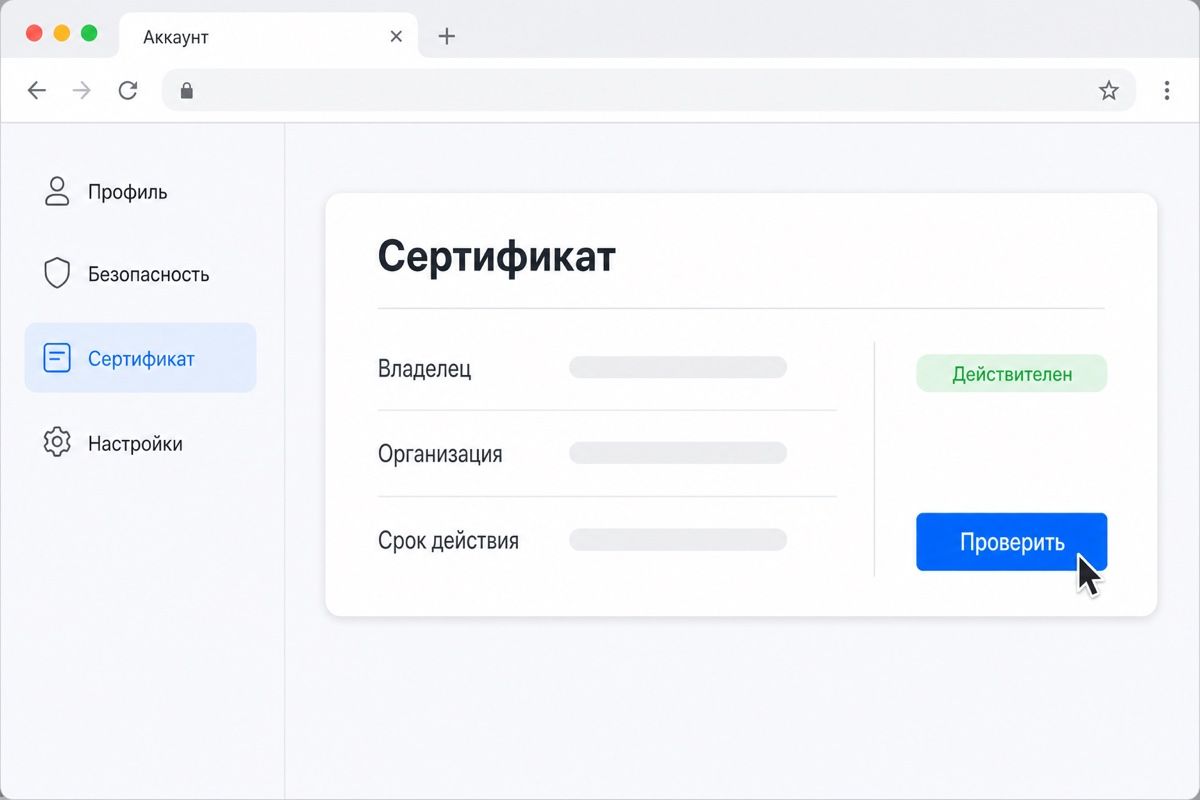Click the Настройки gear icon
The height and width of the screenshot is (800, 1200).
coord(57,442)
